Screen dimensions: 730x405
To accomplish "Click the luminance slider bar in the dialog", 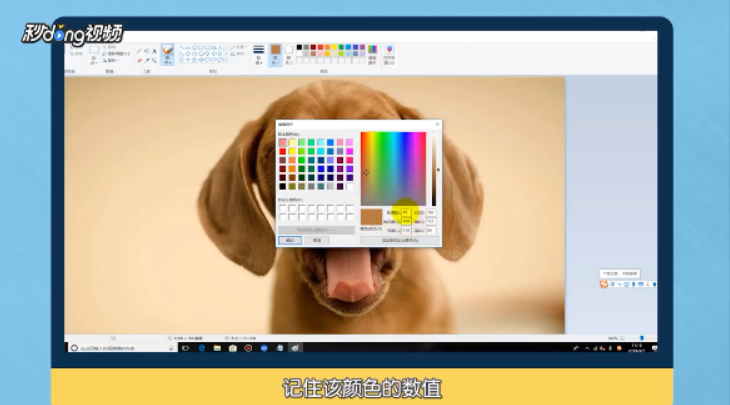I will point(433,169).
